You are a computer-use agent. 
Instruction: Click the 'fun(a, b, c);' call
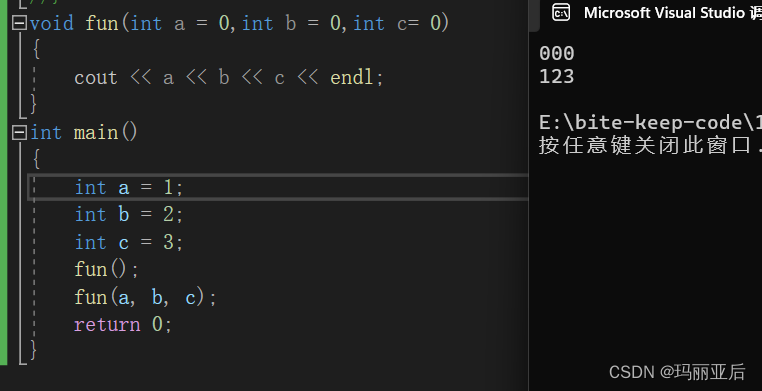(145, 297)
